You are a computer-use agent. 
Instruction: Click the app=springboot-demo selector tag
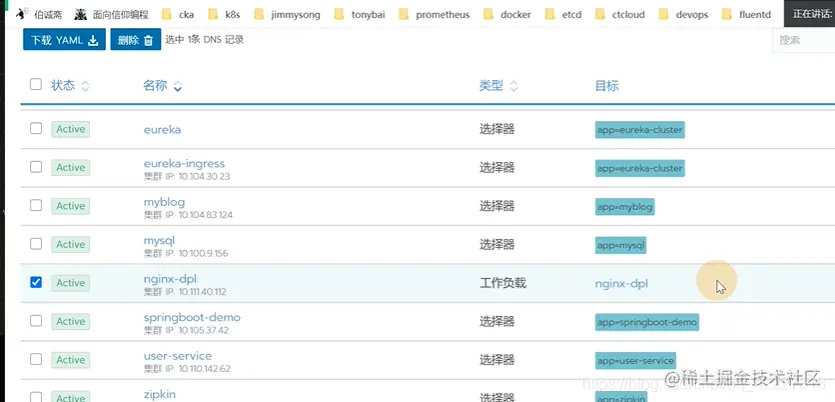(647, 322)
